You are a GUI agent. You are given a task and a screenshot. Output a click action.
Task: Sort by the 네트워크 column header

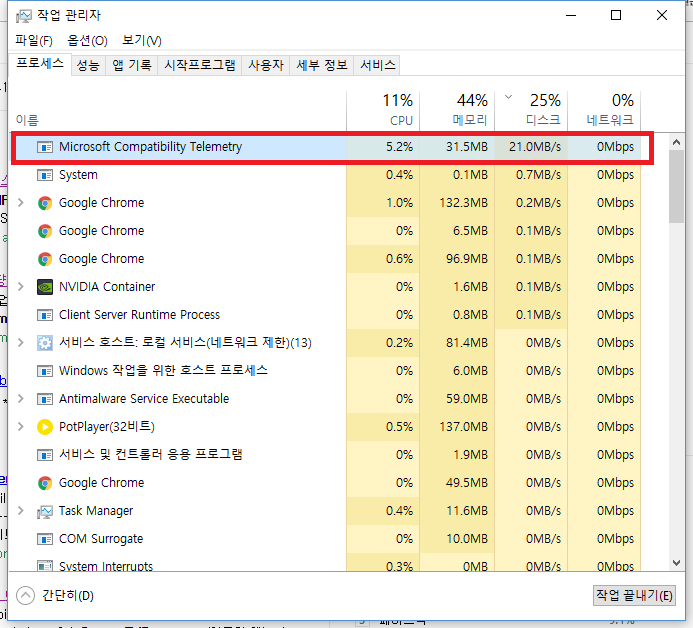[x=604, y=111]
